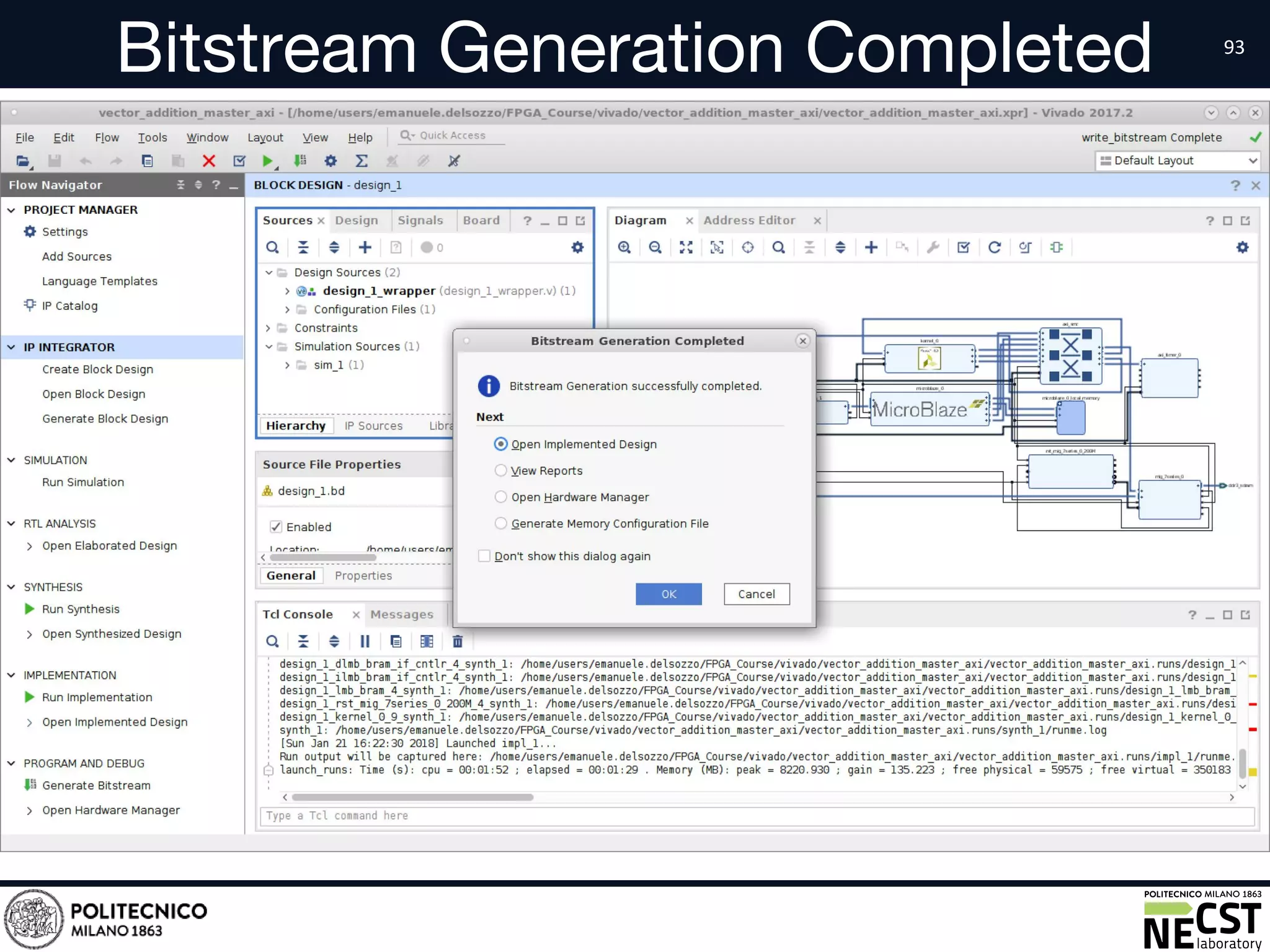This screenshot has width=1270, height=952.
Task: Click the MicroBlaze block in diagram
Action: (929, 408)
